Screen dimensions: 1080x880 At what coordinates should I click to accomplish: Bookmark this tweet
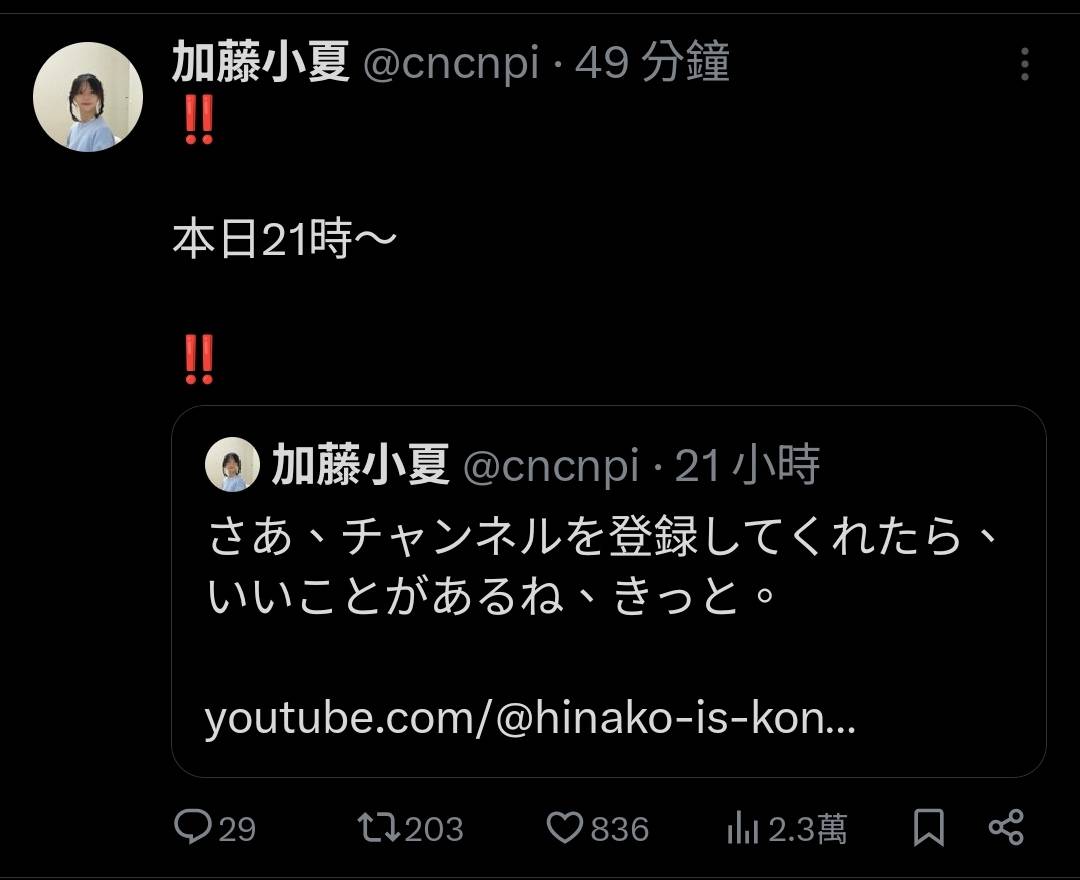[929, 827]
